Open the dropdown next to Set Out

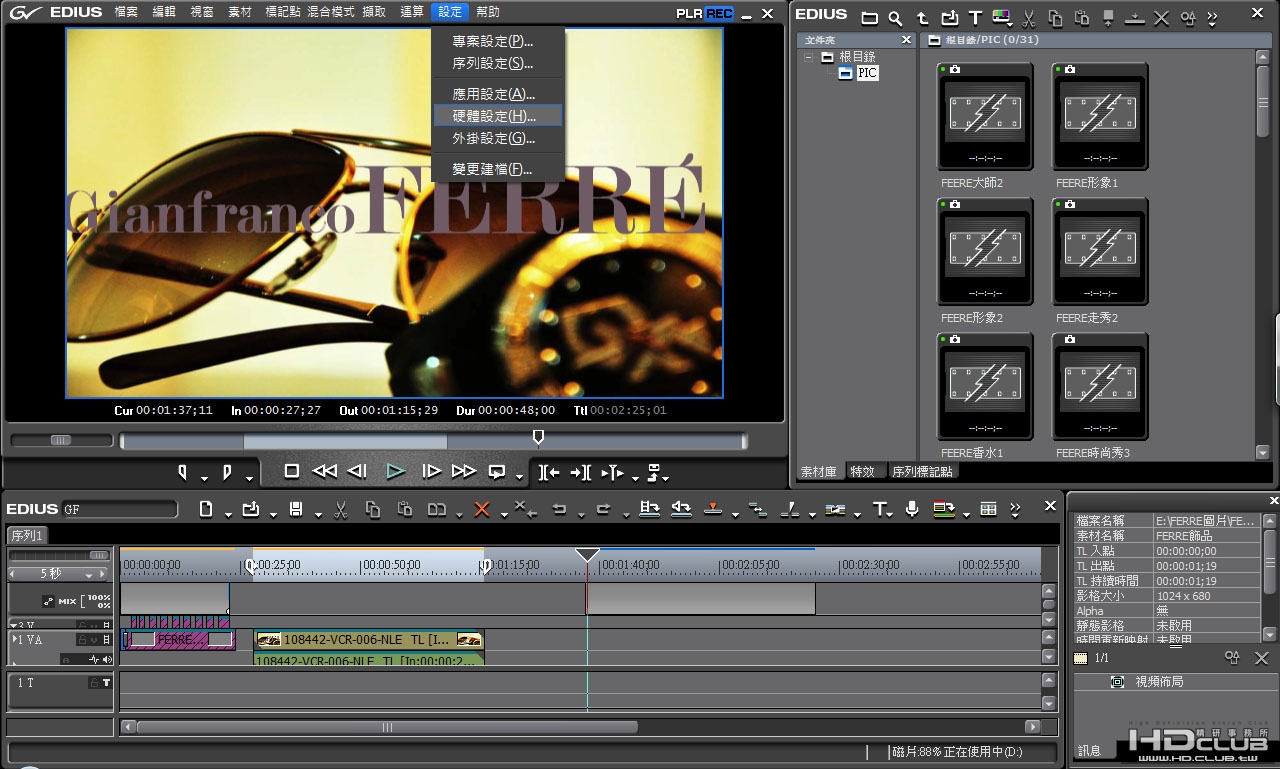(x=248, y=477)
